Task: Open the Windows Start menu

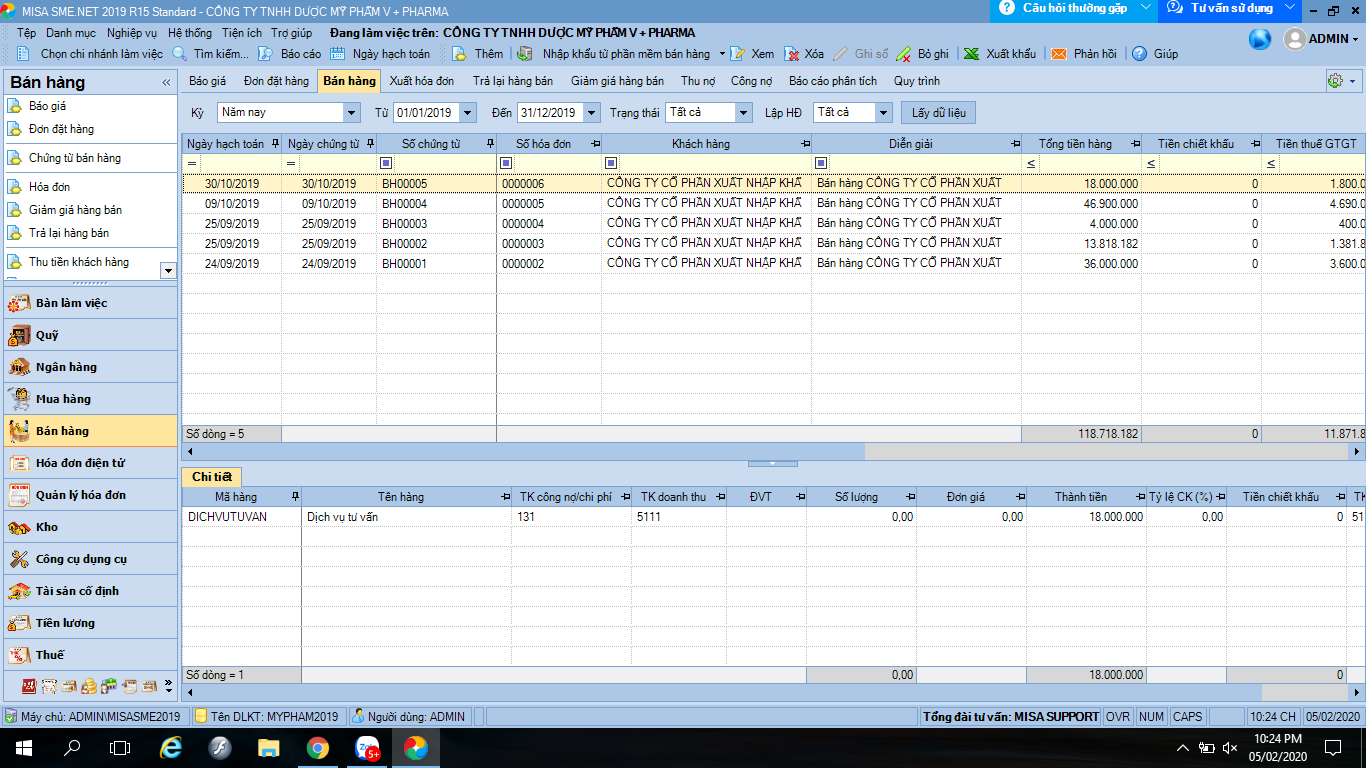Action: 23,748
